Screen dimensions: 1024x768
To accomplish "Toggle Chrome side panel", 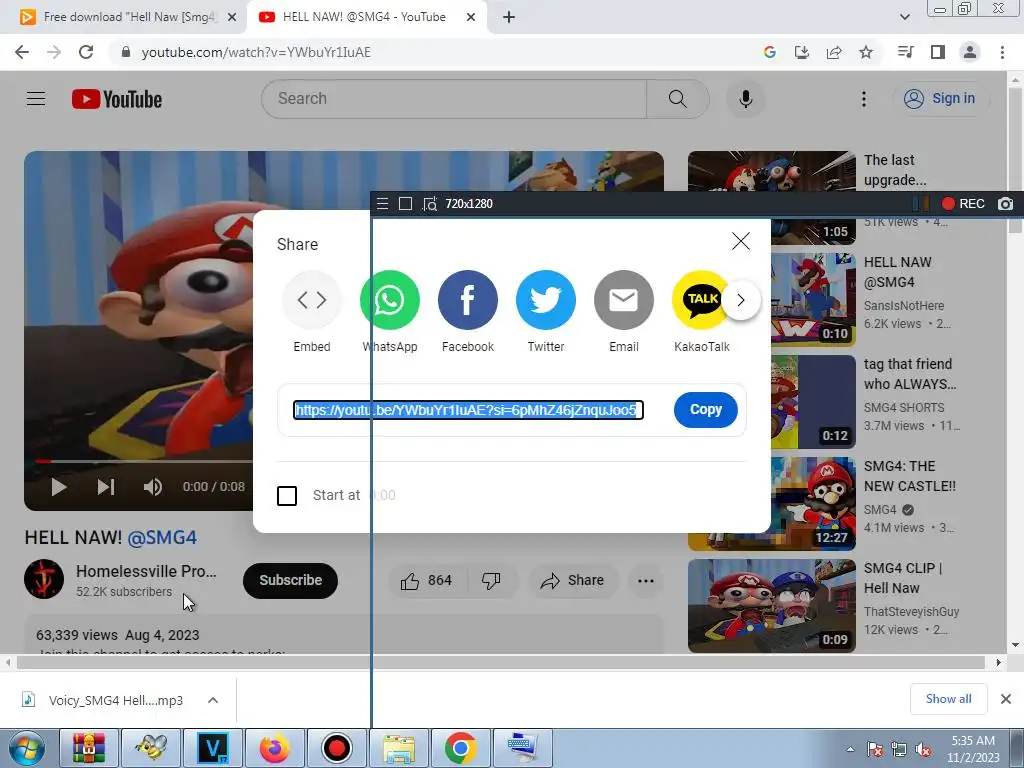I will click(x=938, y=52).
